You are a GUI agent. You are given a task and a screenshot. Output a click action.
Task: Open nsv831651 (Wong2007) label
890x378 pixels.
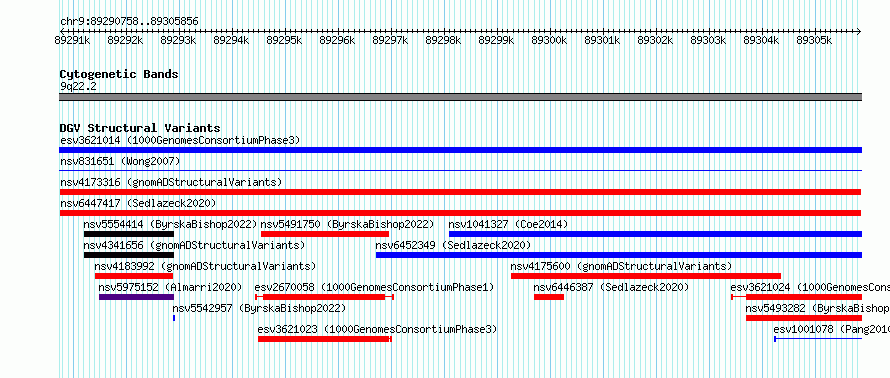pos(120,162)
